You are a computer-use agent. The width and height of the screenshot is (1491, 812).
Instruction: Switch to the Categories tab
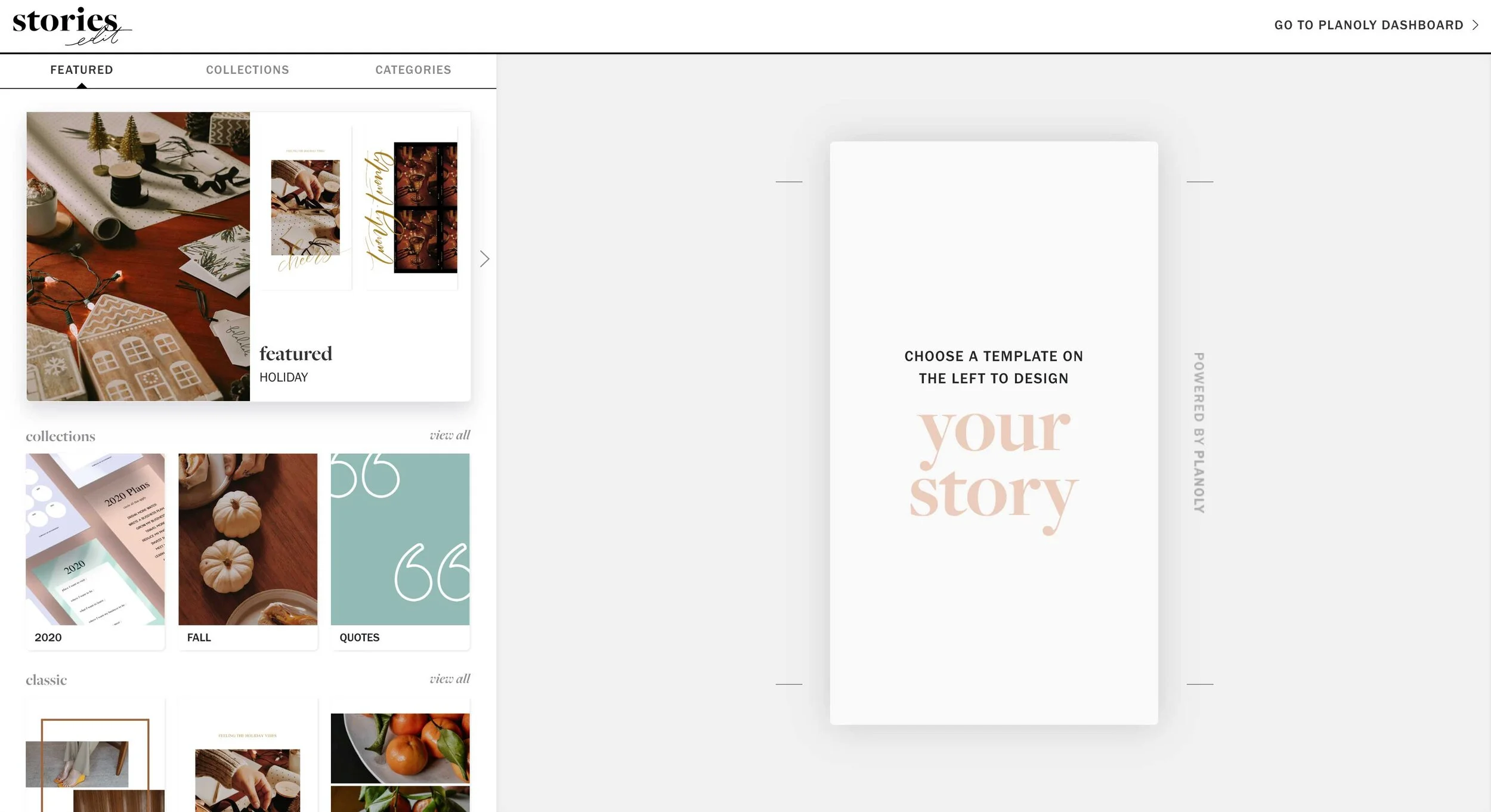[413, 70]
